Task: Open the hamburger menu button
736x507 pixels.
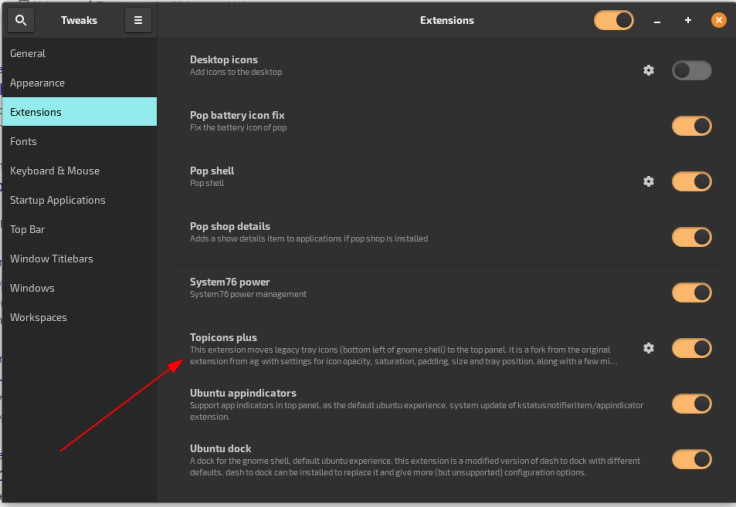Action: click(x=138, y=20)
